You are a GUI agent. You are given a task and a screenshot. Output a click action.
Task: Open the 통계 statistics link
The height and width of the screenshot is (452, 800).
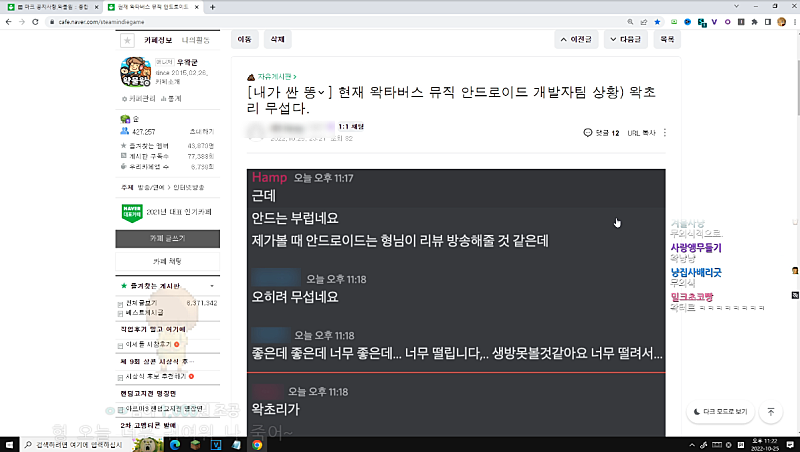tap(171, 98)
